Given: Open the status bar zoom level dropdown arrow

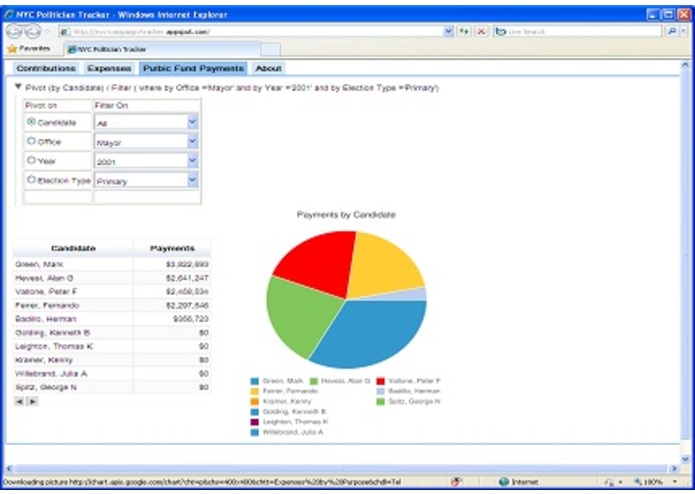Looking at the screenshot, I should (x=675, y=482).
